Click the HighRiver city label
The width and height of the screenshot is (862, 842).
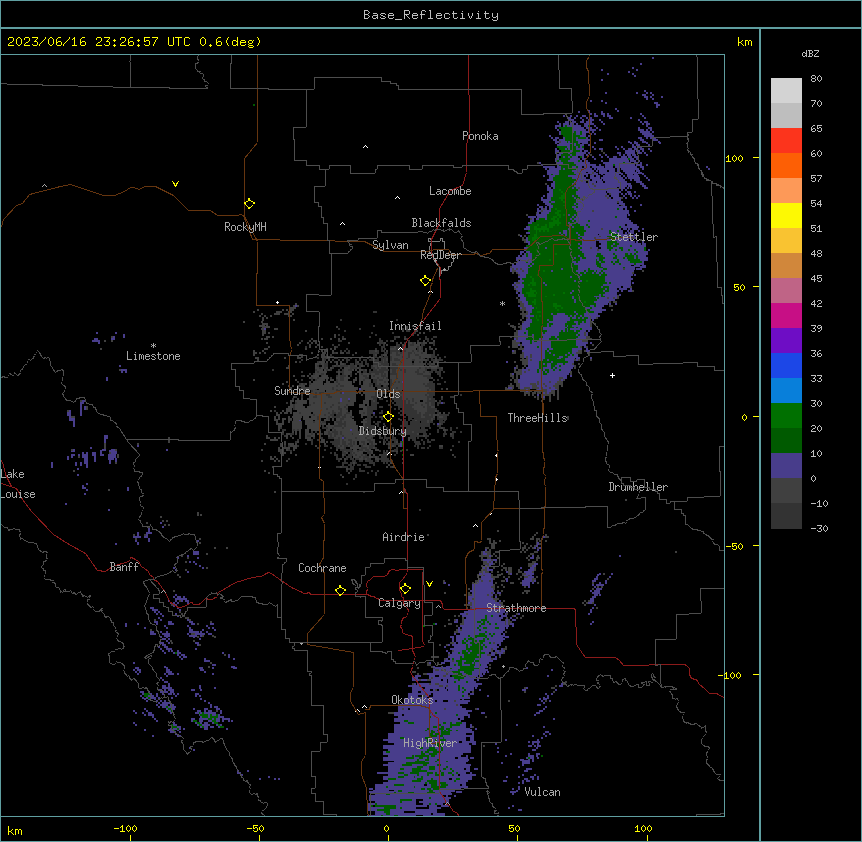pos(430,743)
